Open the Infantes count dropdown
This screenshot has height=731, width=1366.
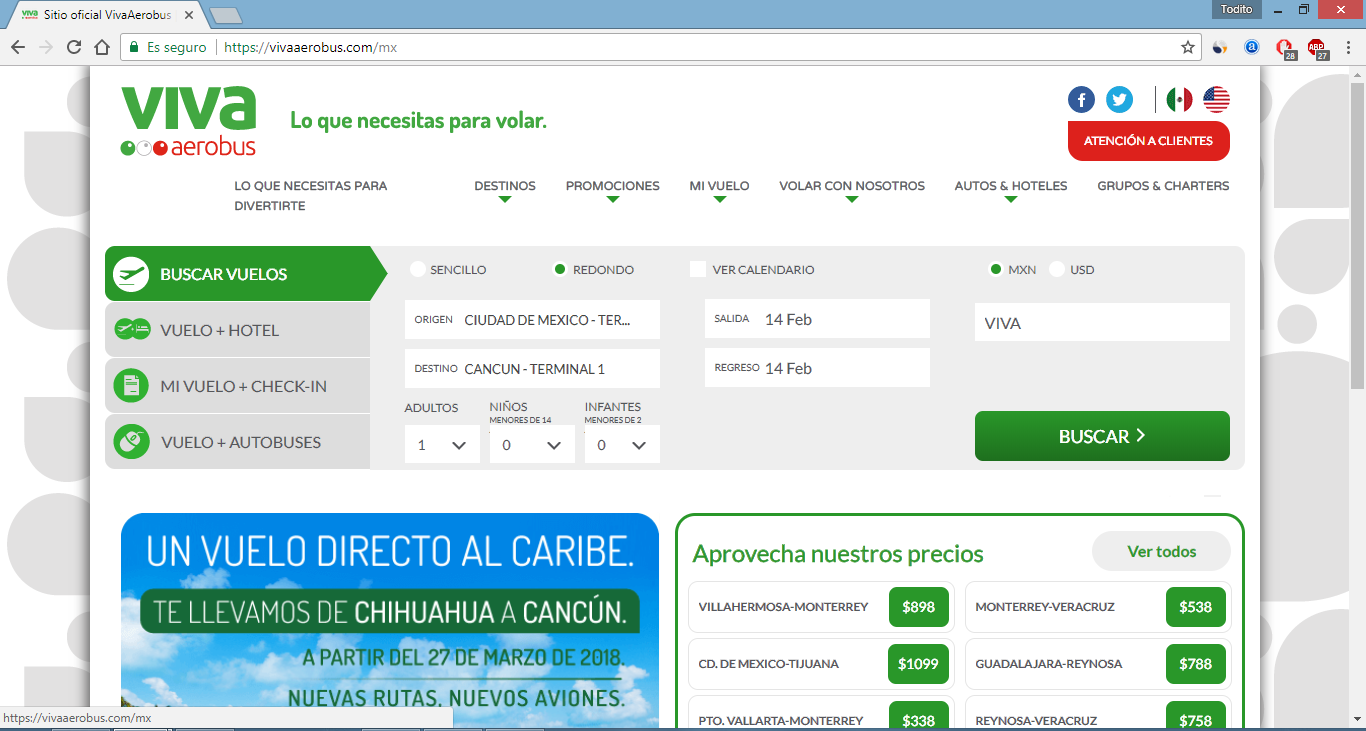(x=622, y=445)
